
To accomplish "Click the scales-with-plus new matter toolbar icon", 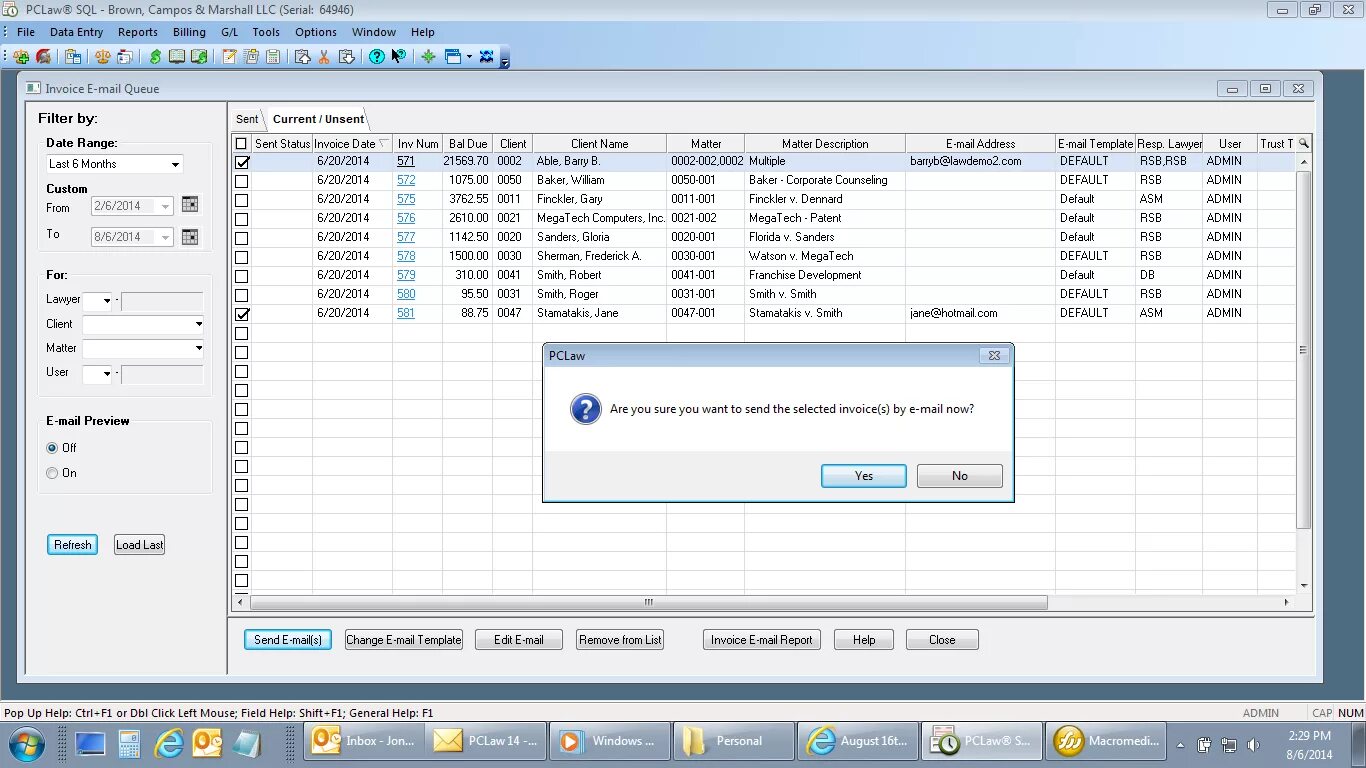I will click(x=21, y=57).
